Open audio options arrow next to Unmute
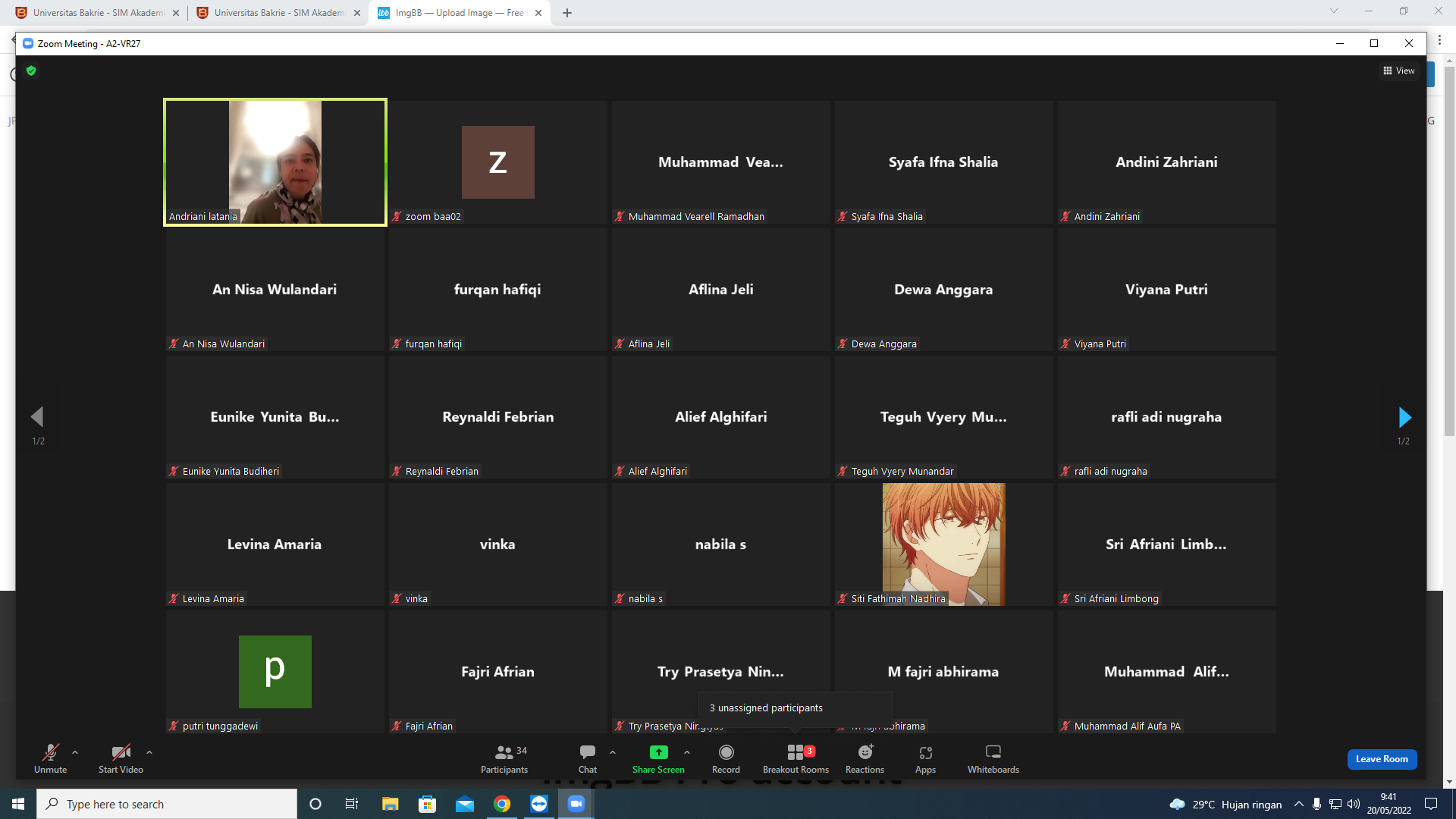This screenshot has height=819, width=1456. click(75, 752)
